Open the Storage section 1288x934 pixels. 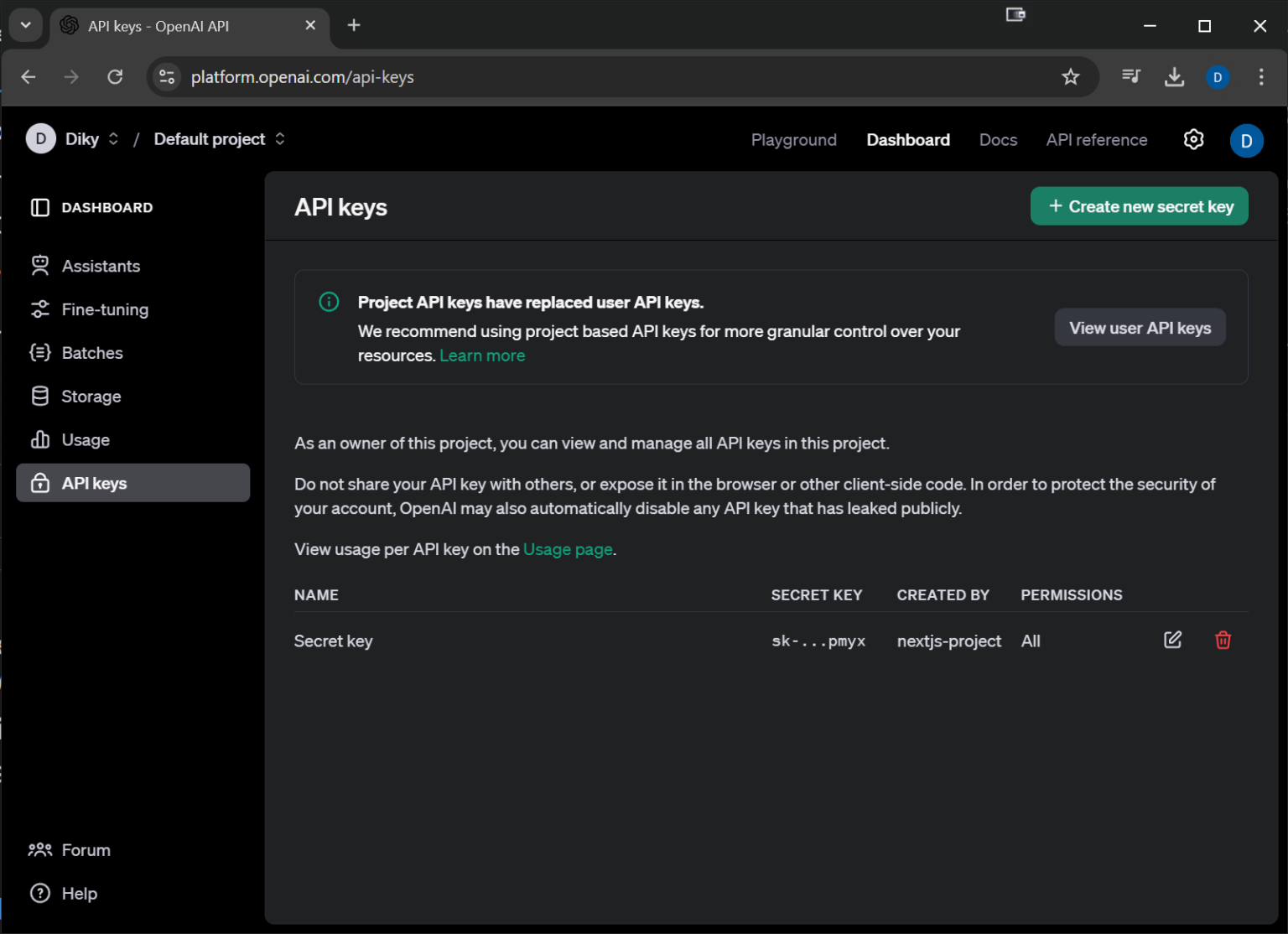[90, 396]
